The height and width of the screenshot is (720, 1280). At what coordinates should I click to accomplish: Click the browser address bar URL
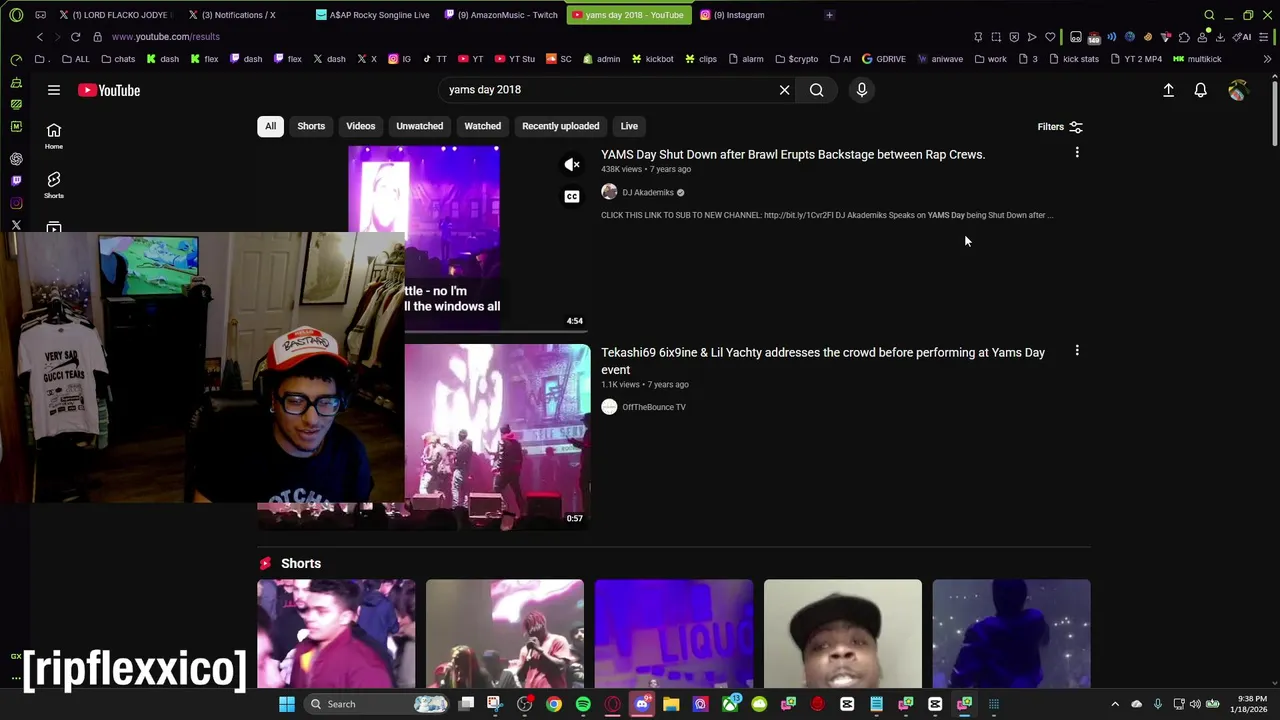click(x=166, y=37)
